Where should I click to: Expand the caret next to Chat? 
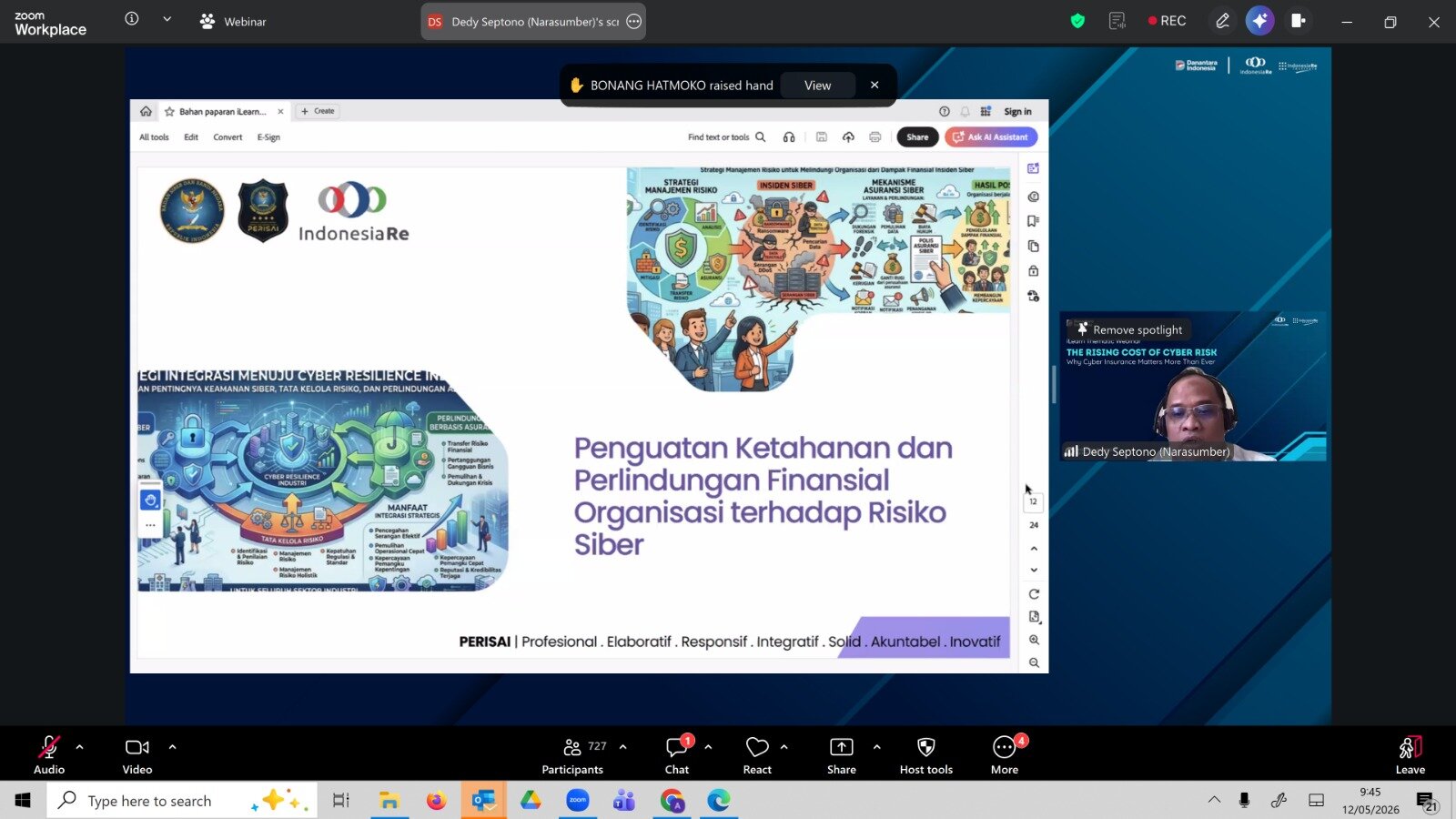pos(709,747)
